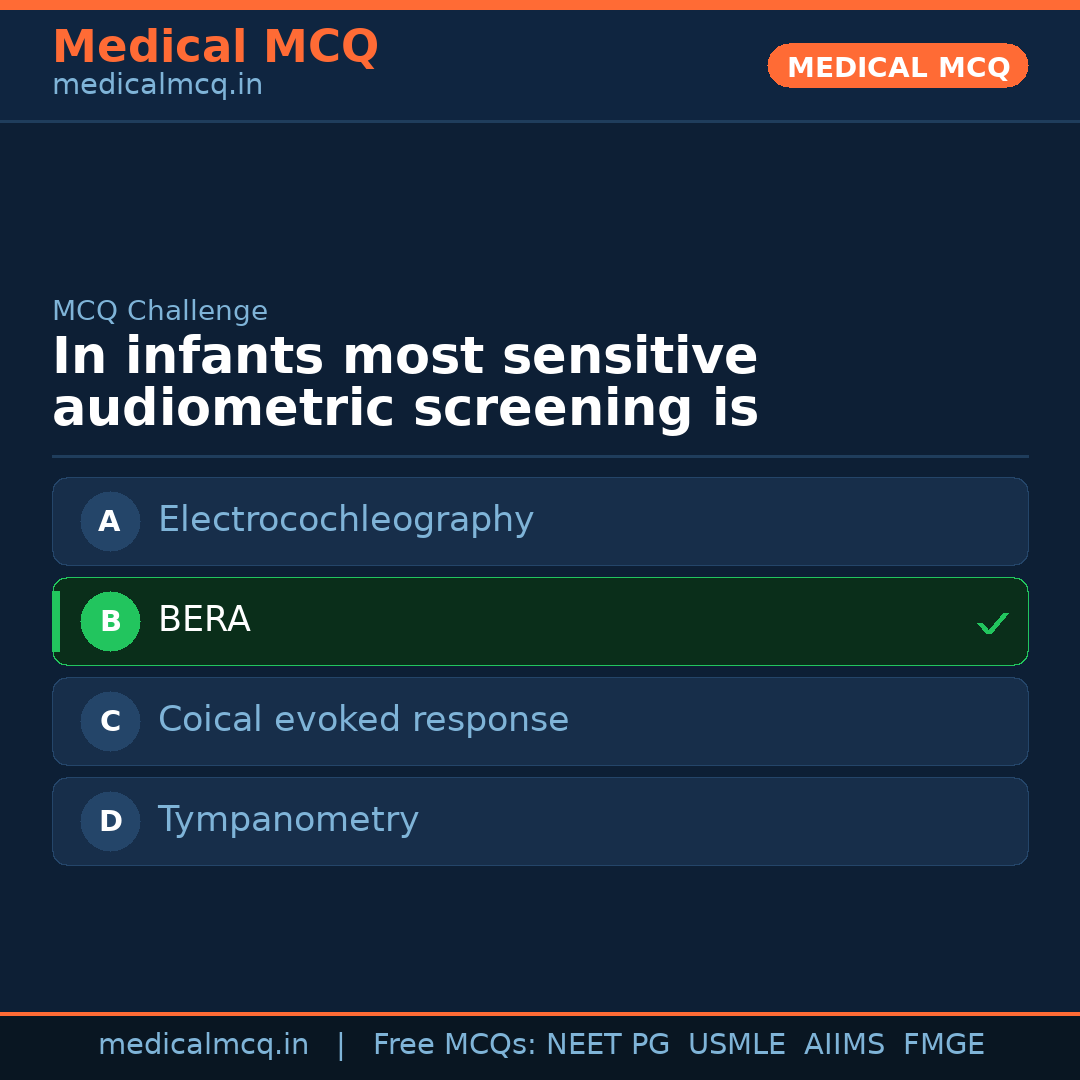This screenshot has width=1080, height=1080.
Task: Click the Free MCQs footer text
Action: 454,1045
